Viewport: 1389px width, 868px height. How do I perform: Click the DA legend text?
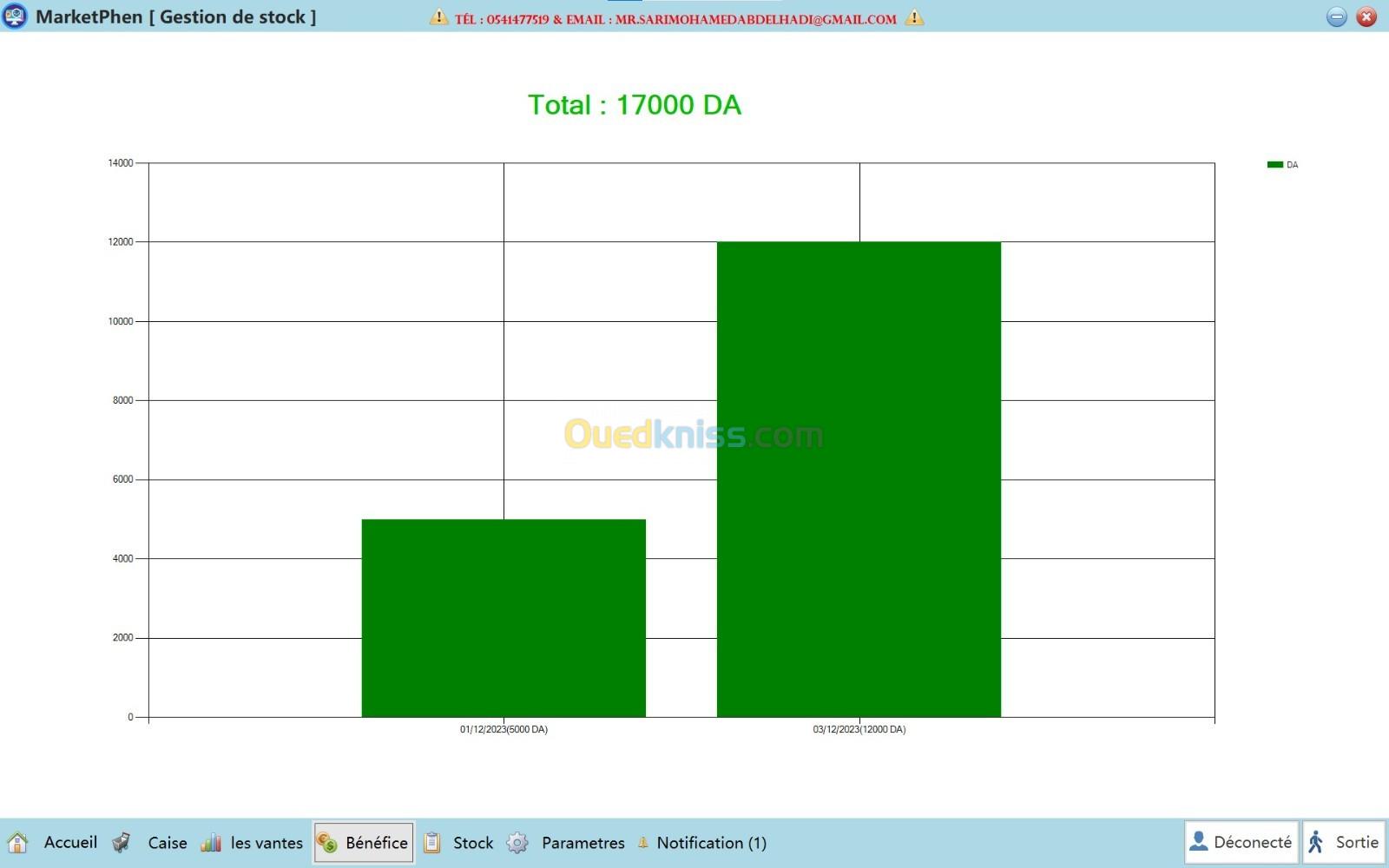coord(1293,165)
